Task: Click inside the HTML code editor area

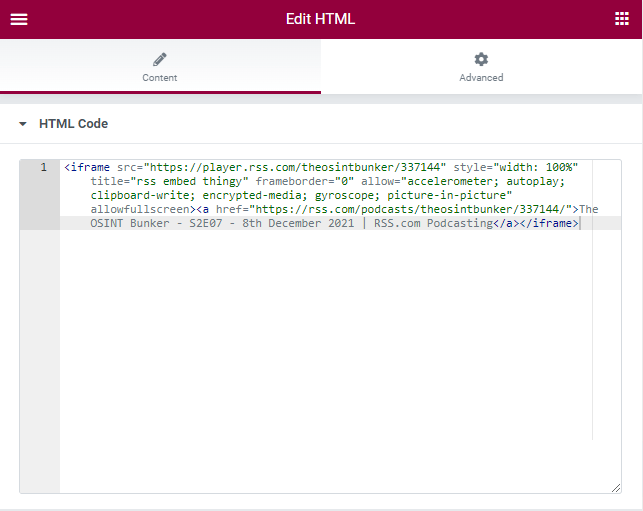Action: (340, 326)
